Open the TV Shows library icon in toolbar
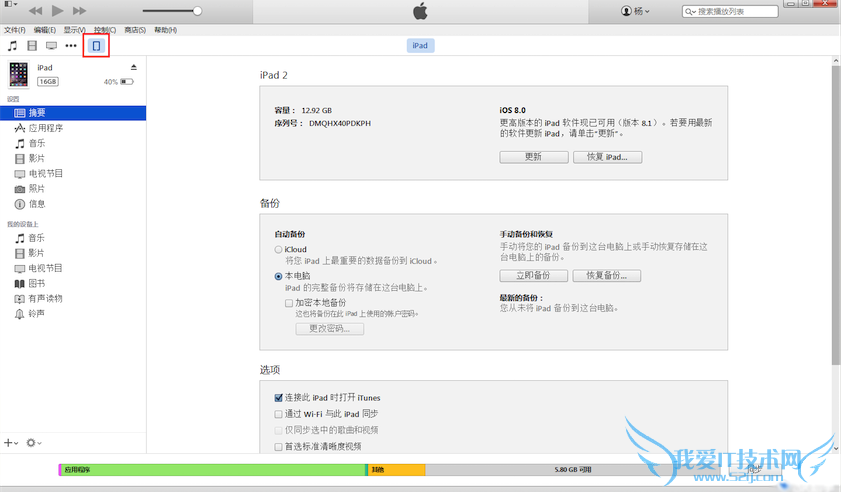Image resolution: width=841 pixels, height=492 pixels. point(51,46)
